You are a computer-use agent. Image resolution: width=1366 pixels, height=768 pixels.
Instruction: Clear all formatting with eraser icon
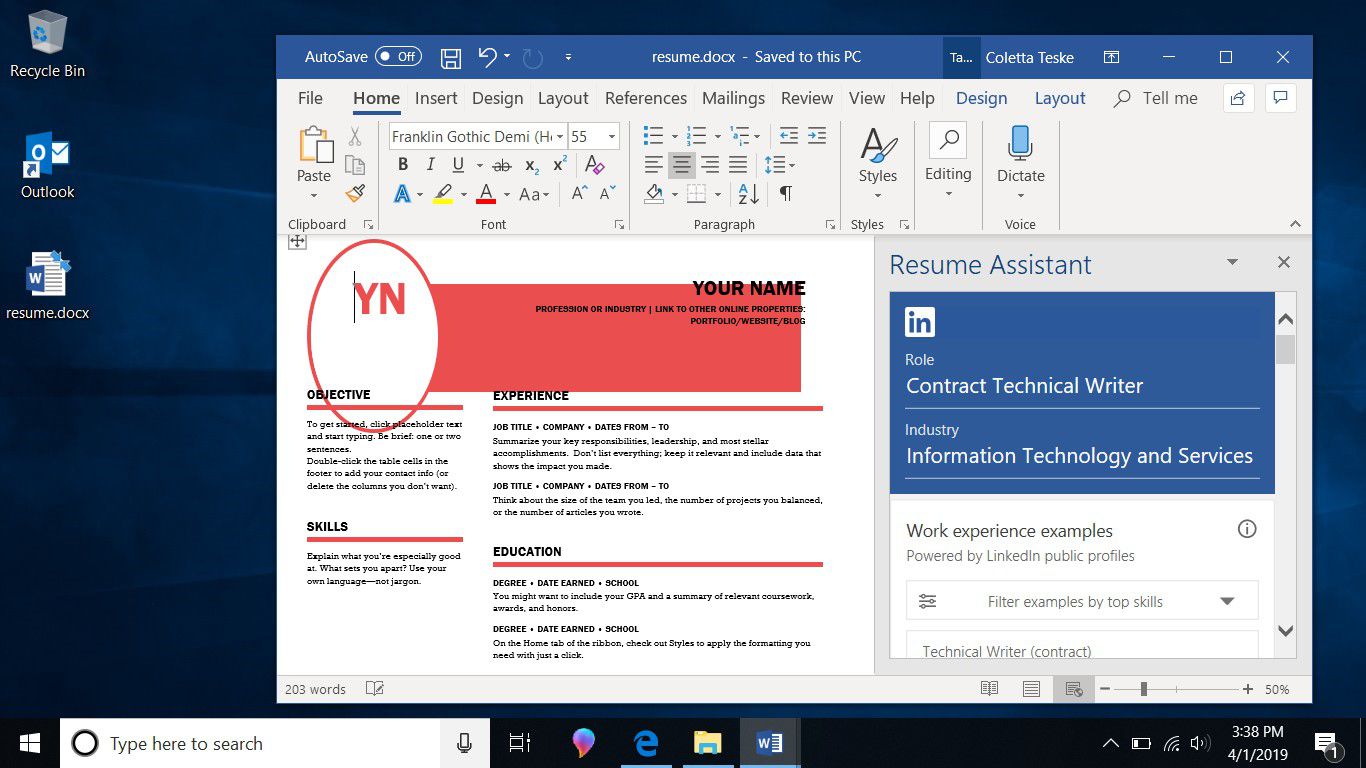pos(595,165)
